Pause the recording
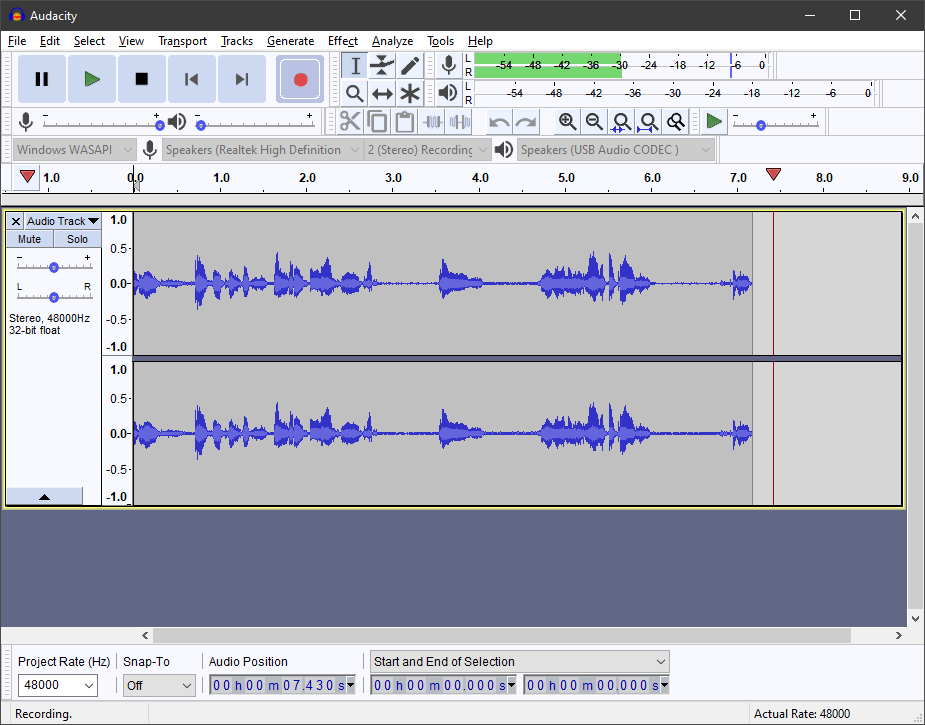This screenshot has height=725, width=925. pyautogui.click(x=42, y=79)
